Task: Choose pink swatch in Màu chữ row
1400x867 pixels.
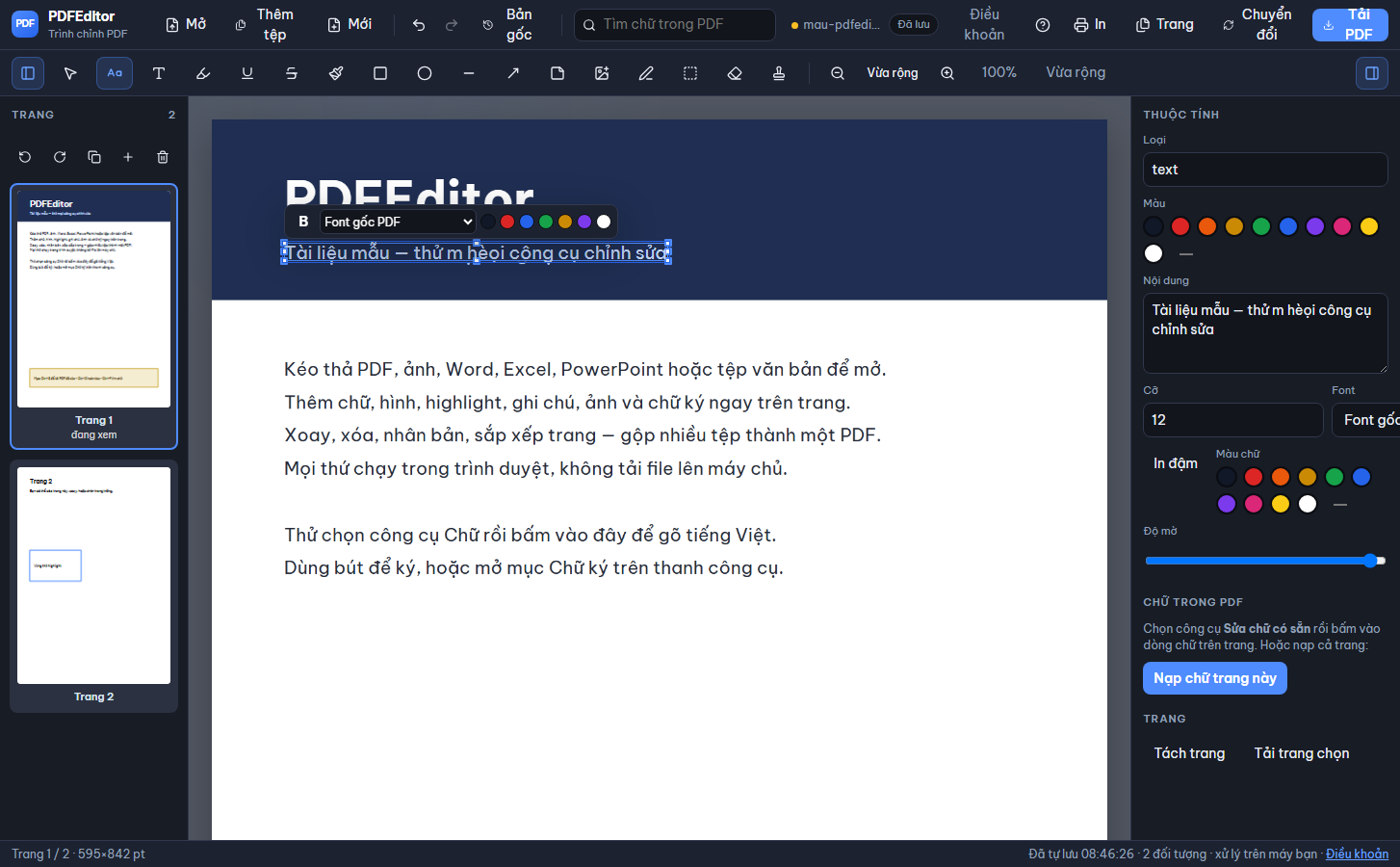Action: [1254, 504]
